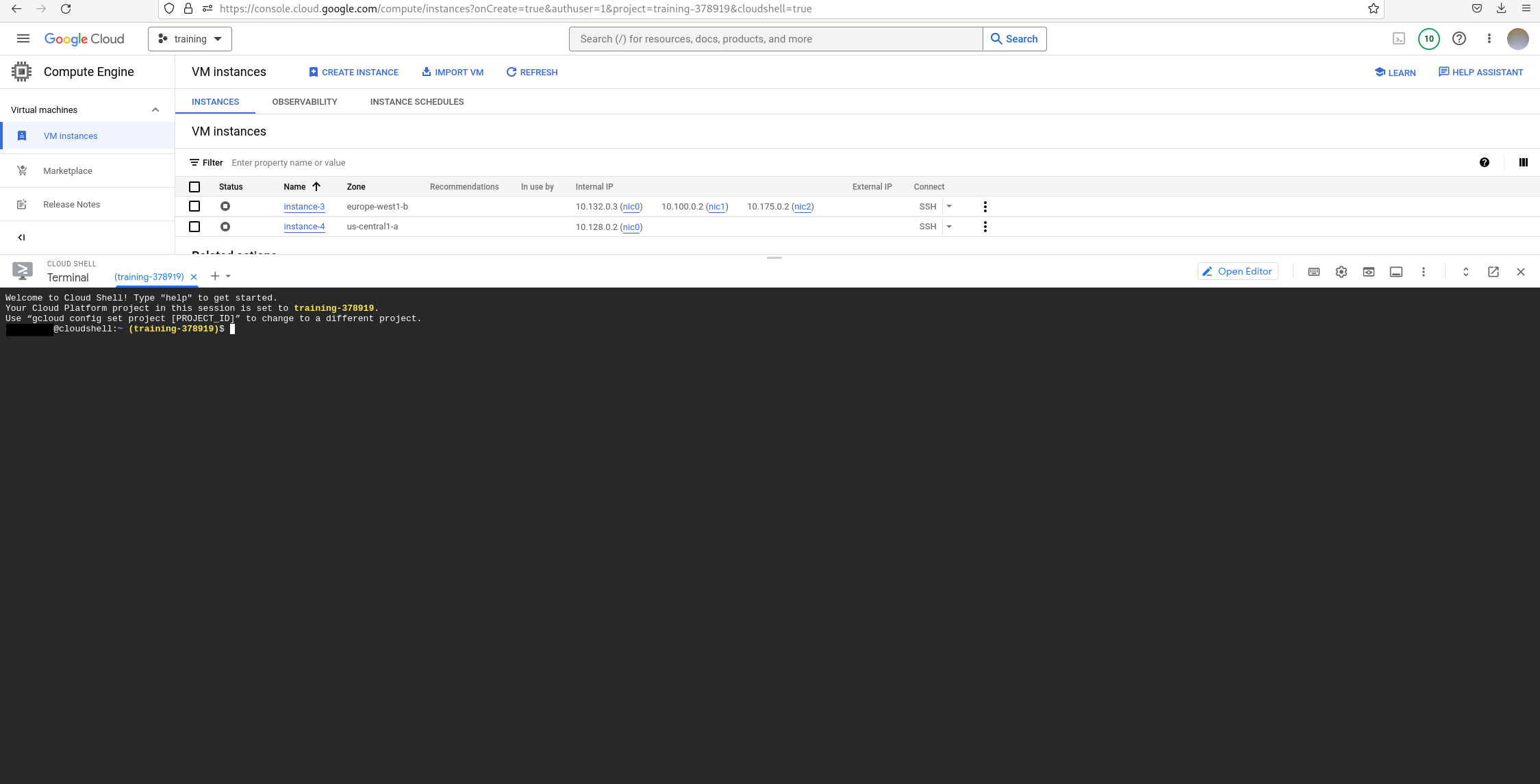Open web preview icon in Cloud Shell toolbar
1540x784 pixels.
click(x=1368, y=272)
